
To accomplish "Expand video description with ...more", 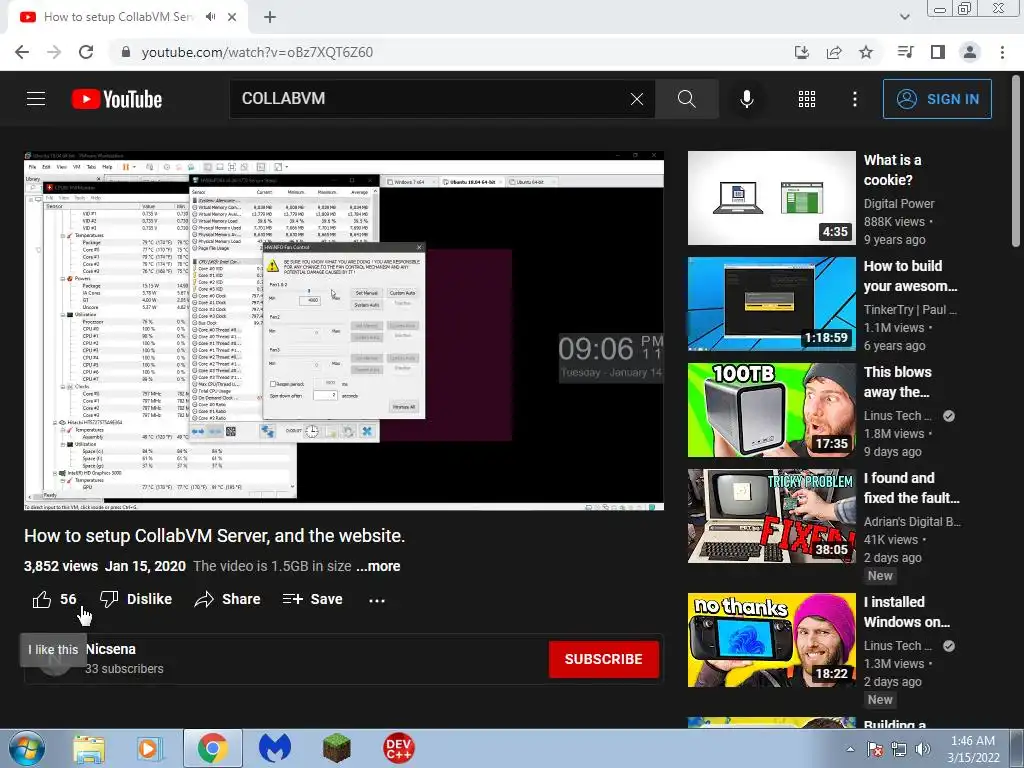I will pyautogui.click(x=378, y=566).
